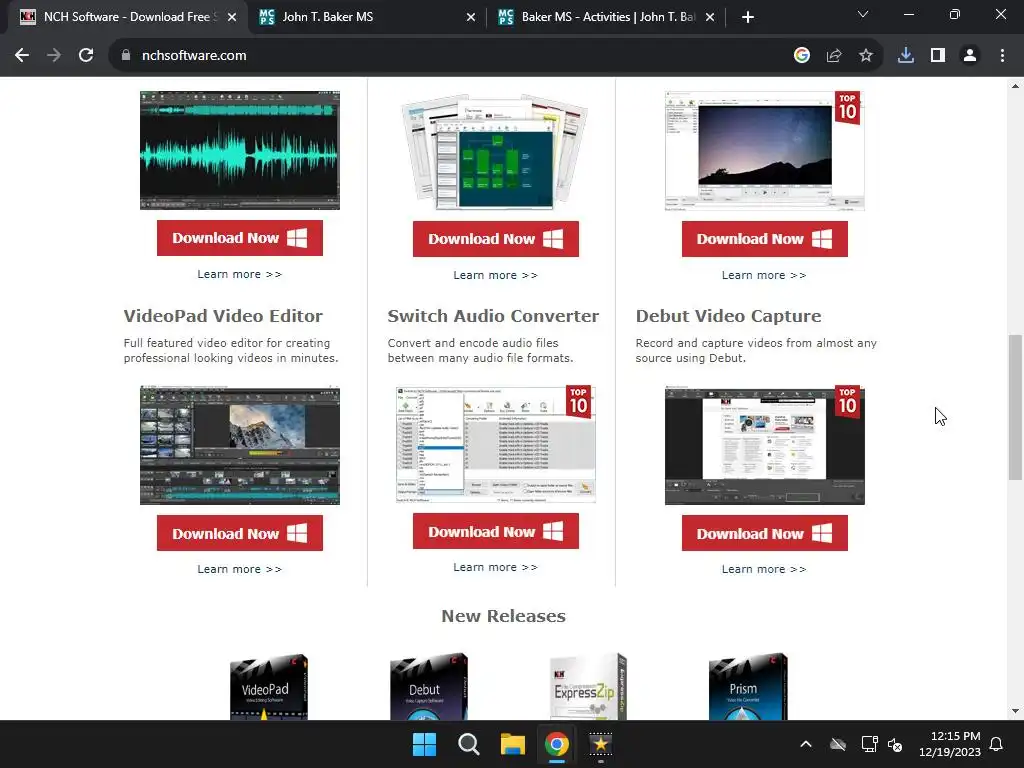This screenshot has height=768, width=1024.
Task: Click VideoPad Video Editor heading
Action: (x=223, y=316)
